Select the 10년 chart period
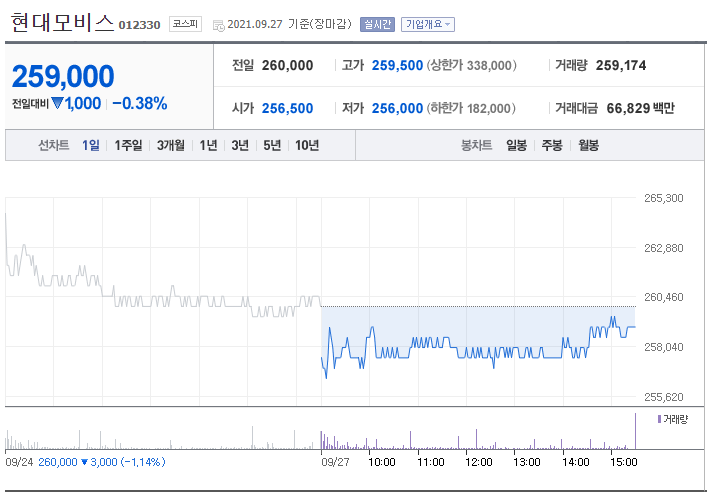The image size is (707, 492). (307, 145)
